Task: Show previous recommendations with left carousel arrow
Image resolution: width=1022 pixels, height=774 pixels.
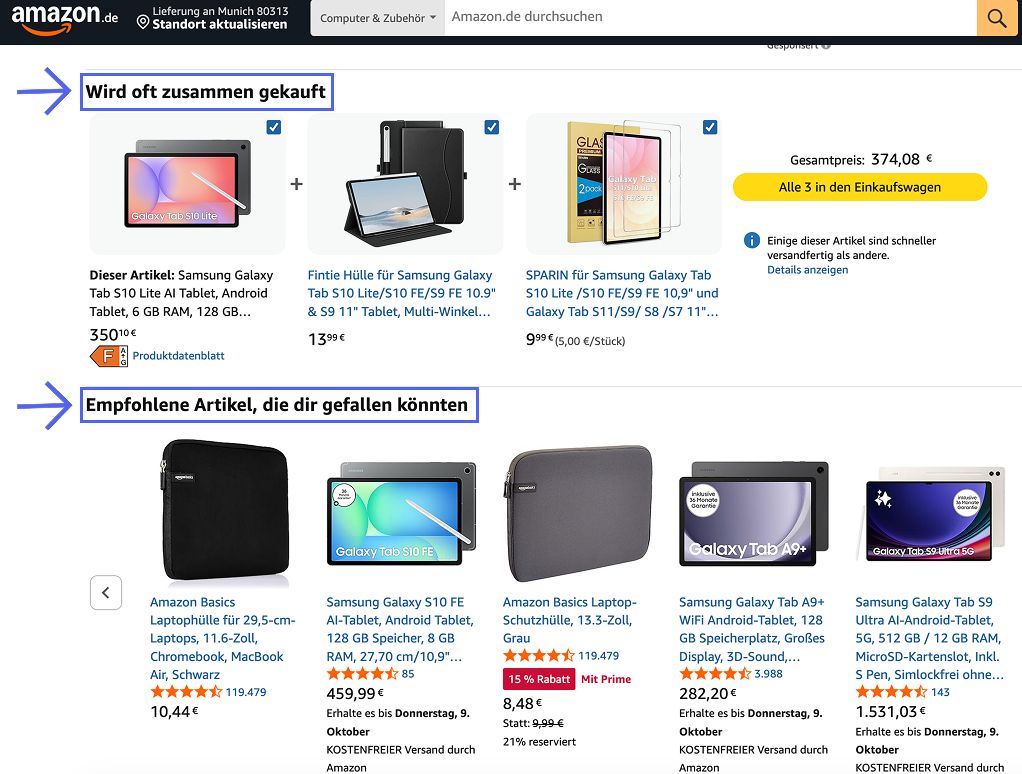Action: pos(106,592)
